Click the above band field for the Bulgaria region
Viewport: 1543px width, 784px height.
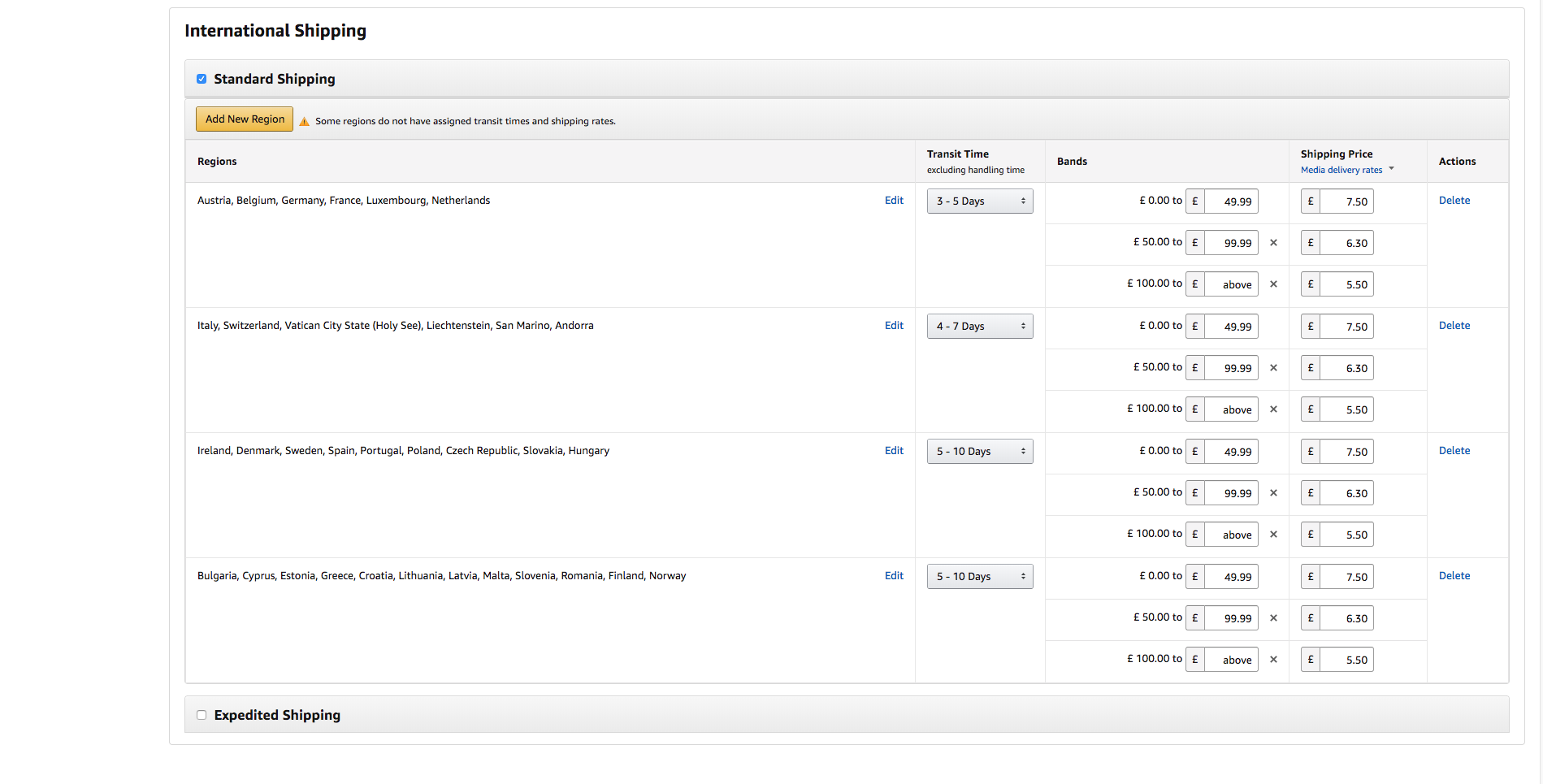point(1231,660)
